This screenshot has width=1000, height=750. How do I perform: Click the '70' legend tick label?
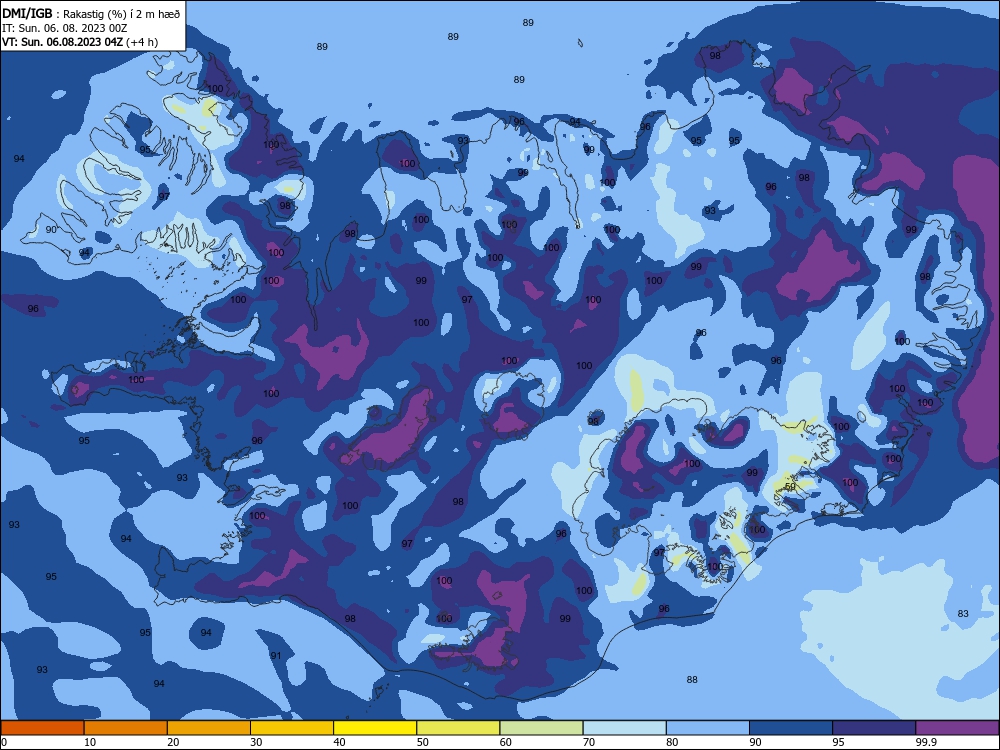pos(589,742)
